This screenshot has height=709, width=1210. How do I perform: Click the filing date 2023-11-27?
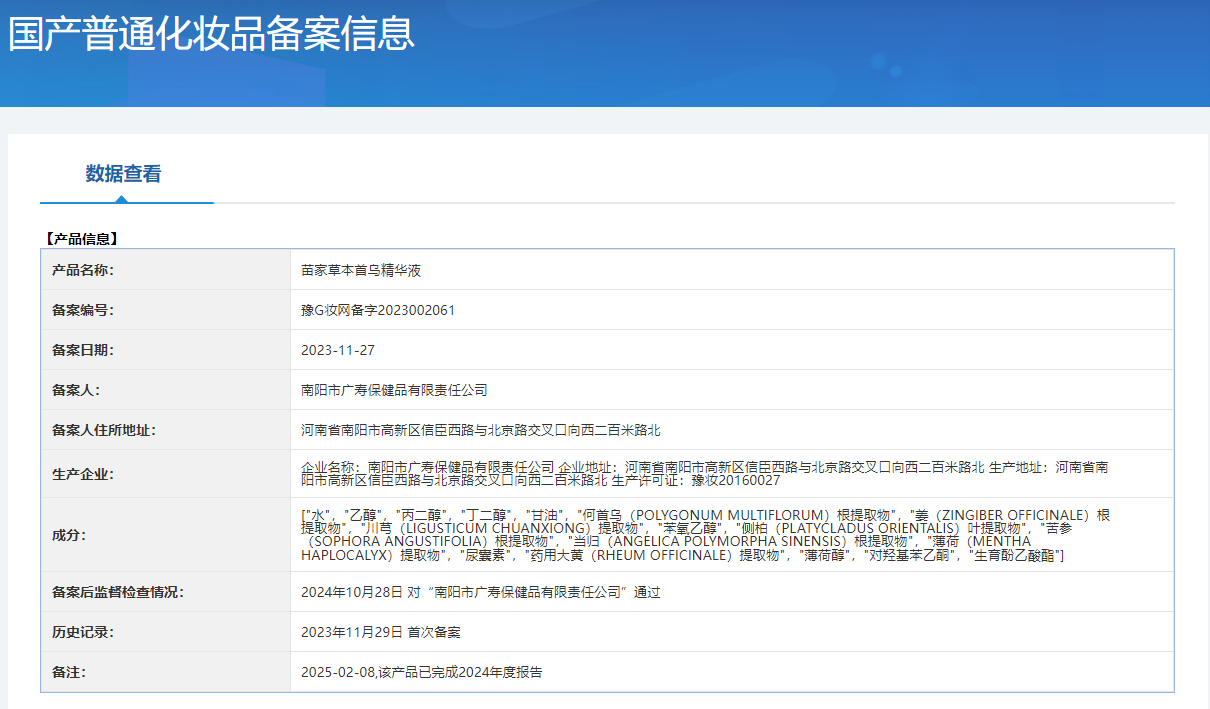[338, 350]
